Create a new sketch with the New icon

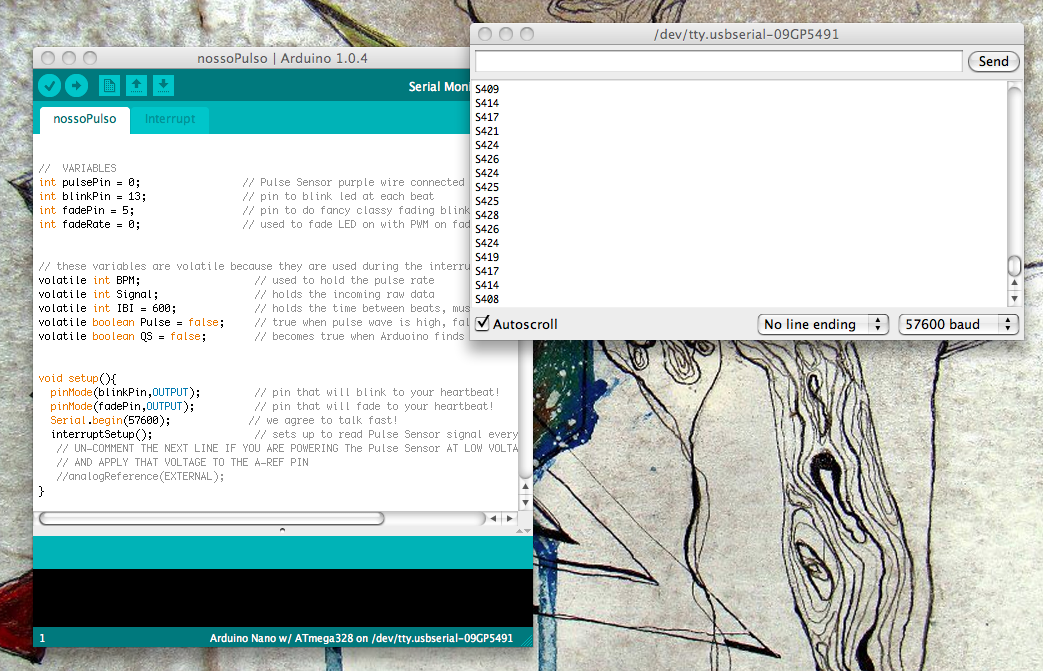109,86
